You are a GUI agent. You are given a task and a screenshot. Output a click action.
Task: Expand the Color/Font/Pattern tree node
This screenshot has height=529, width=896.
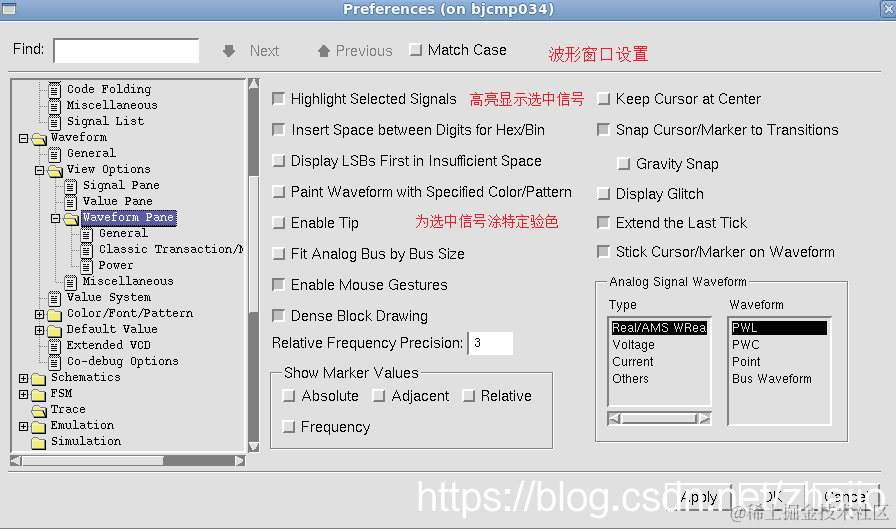(39, 314)
